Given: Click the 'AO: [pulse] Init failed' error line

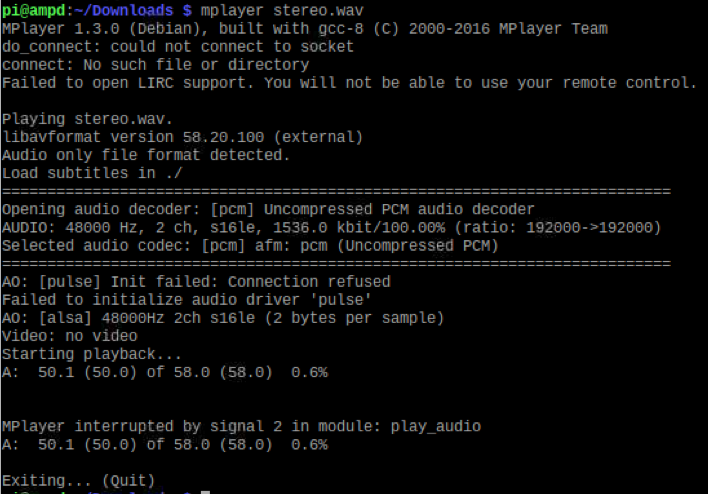Looking at the screenshot, I should pos(196,281).
